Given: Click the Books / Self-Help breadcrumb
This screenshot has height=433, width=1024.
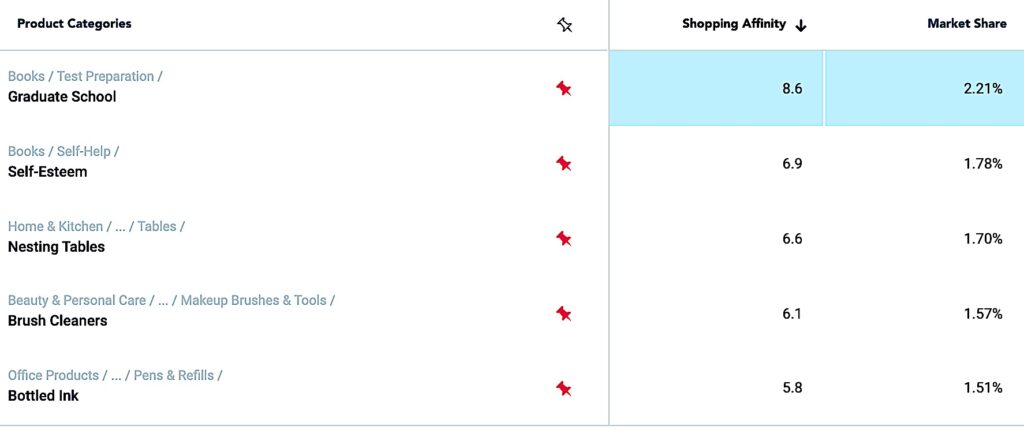Looking at the screenshot, I should click(63, 152).
